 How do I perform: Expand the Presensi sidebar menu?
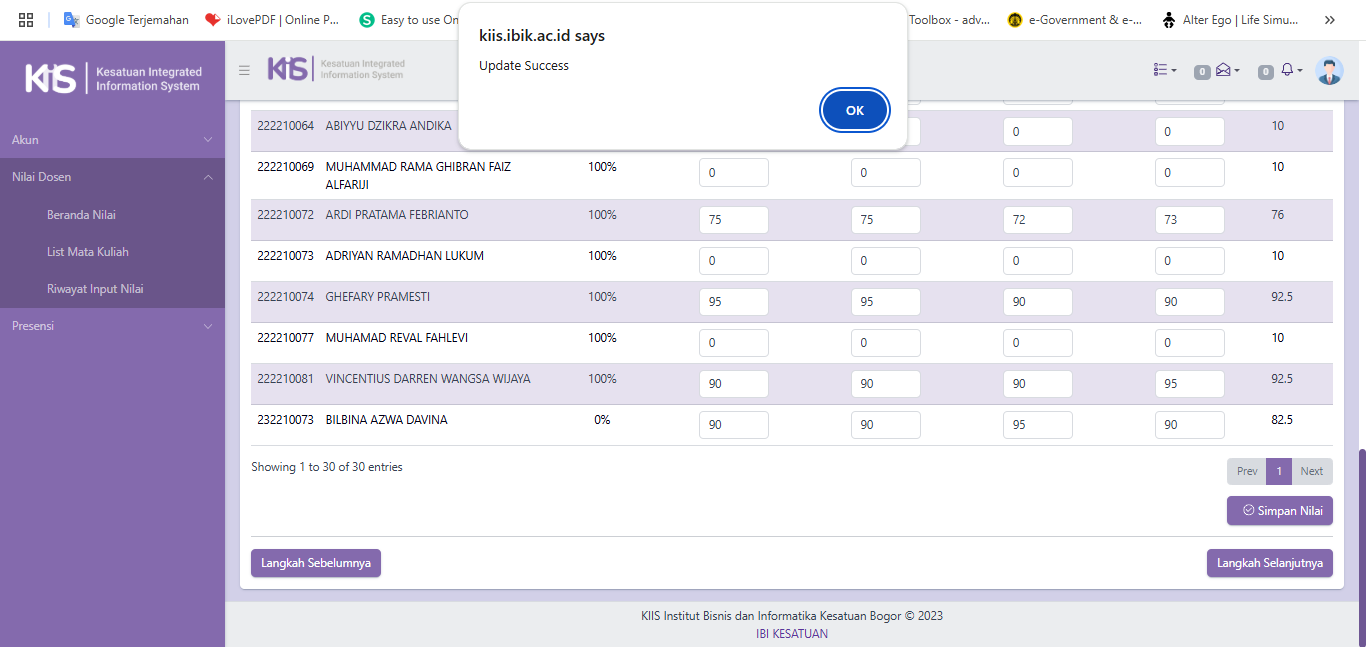pos(112,326)
